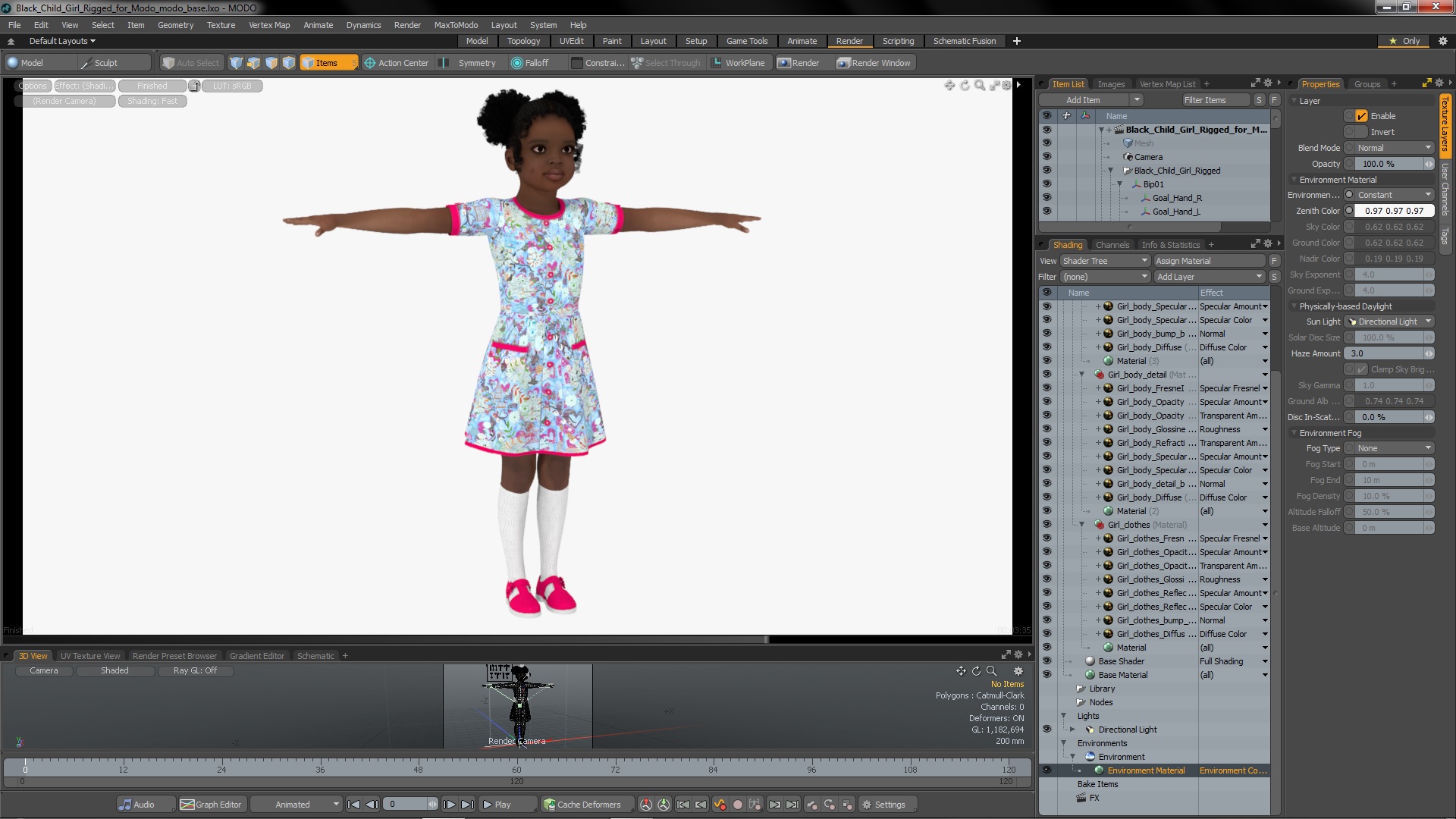Open Add Layer dropdown
1456x819 pixels.
1210,277
